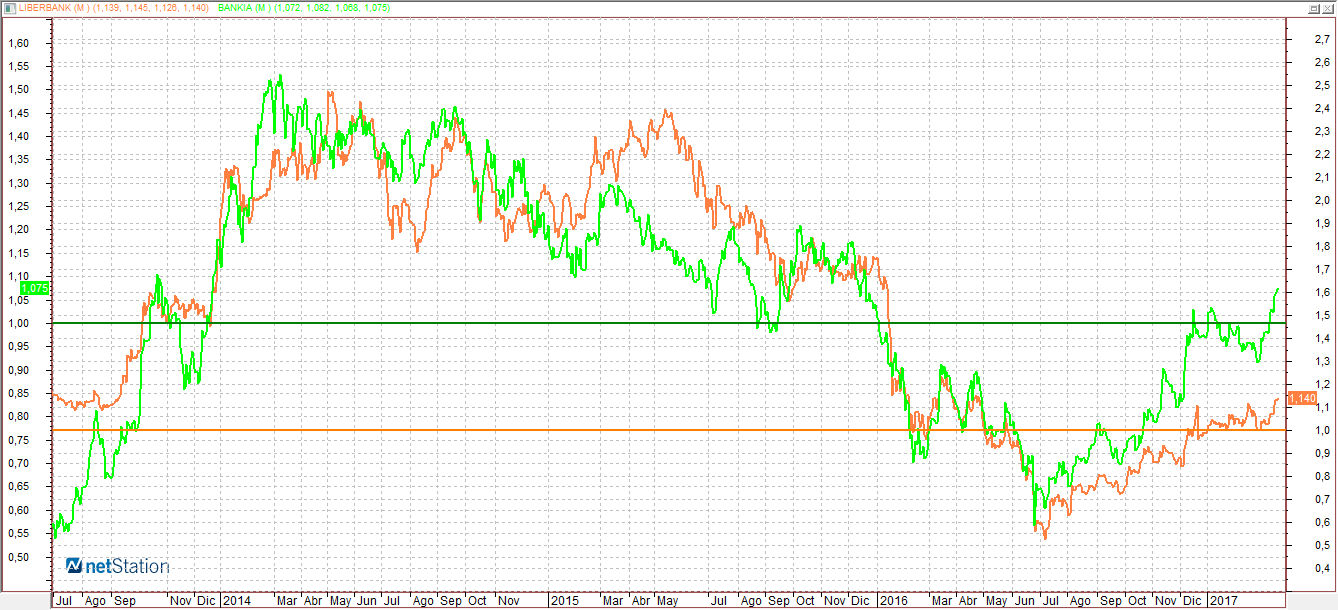Click the 2014 label on time axis
This screenshot has width=1338, height=610.
(237, 601)
